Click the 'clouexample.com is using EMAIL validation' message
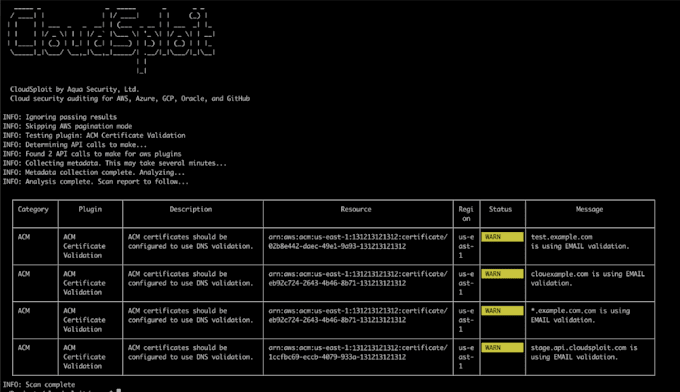Viewport: 680px width, 392px height. [588, 278]
